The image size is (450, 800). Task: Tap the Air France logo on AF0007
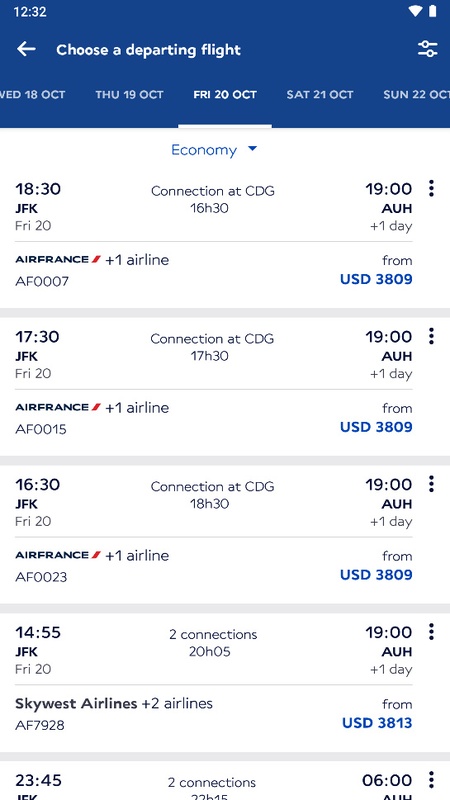coord(58,260)
